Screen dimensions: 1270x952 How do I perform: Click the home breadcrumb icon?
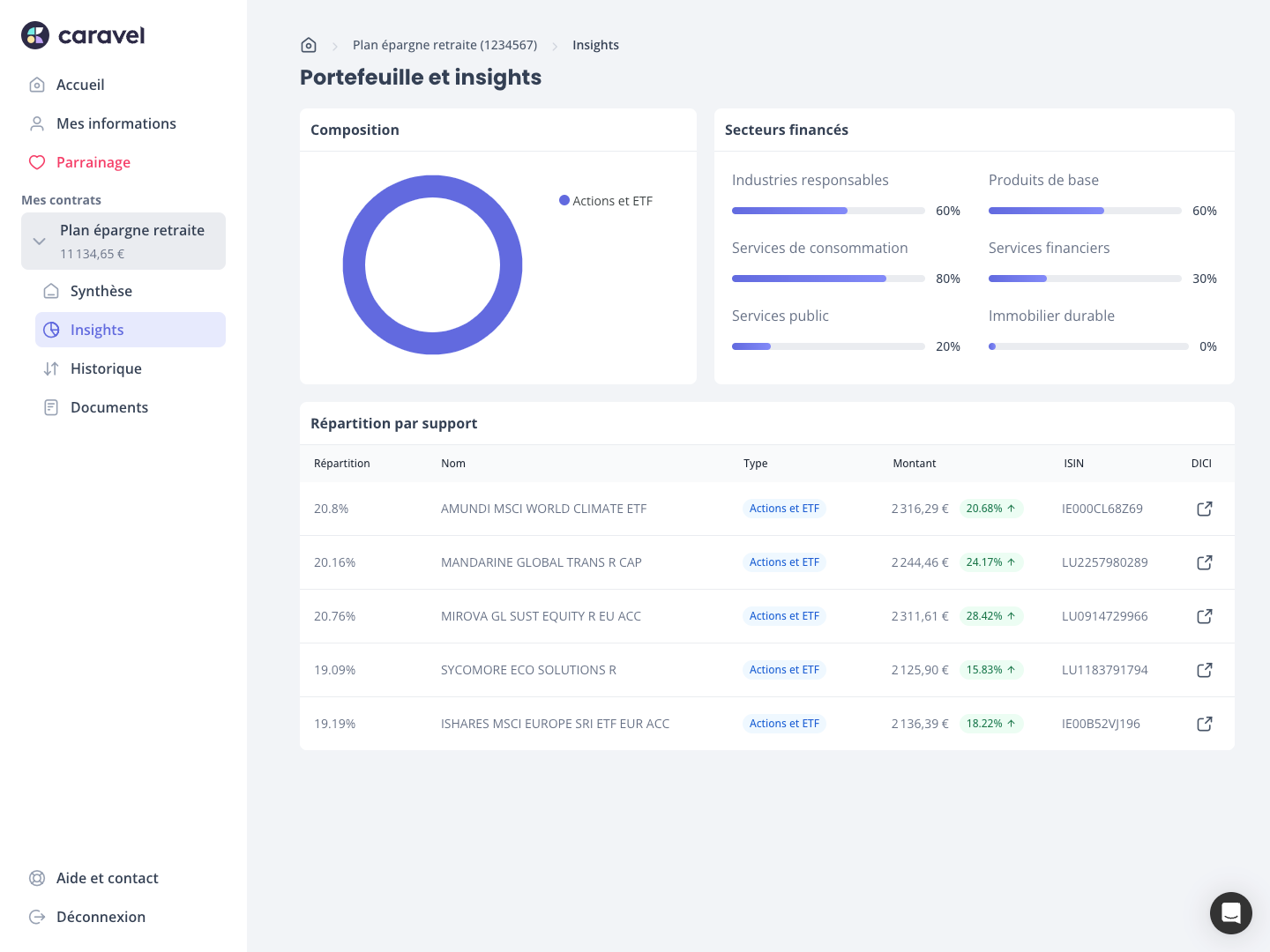(x=309, y=44)
